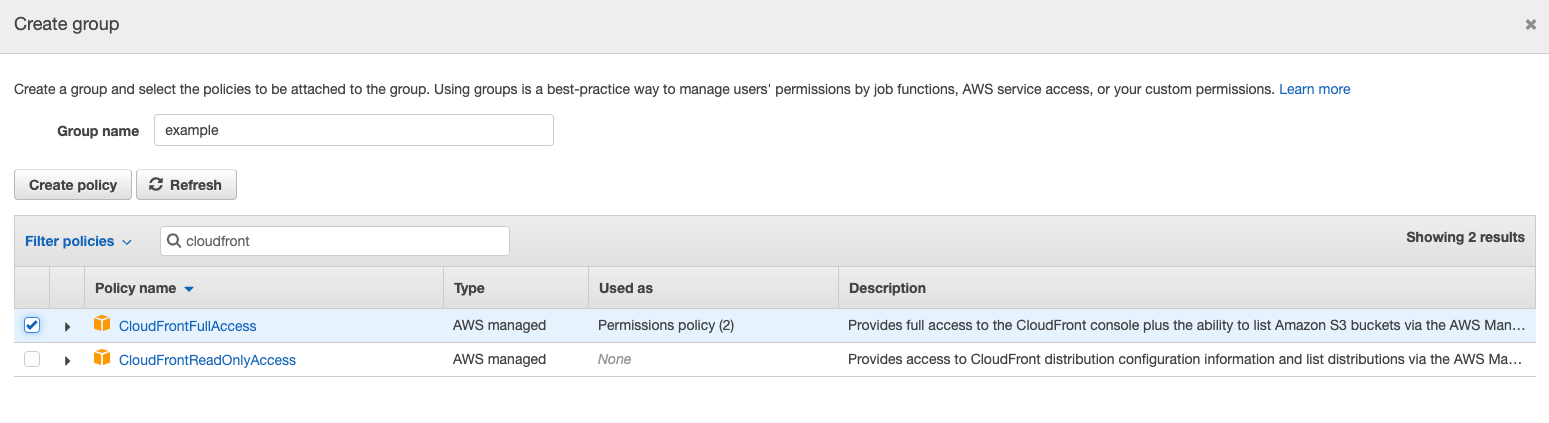Open the Filter policies dropdown
The image size is (1549, 423).
point(78,241)
